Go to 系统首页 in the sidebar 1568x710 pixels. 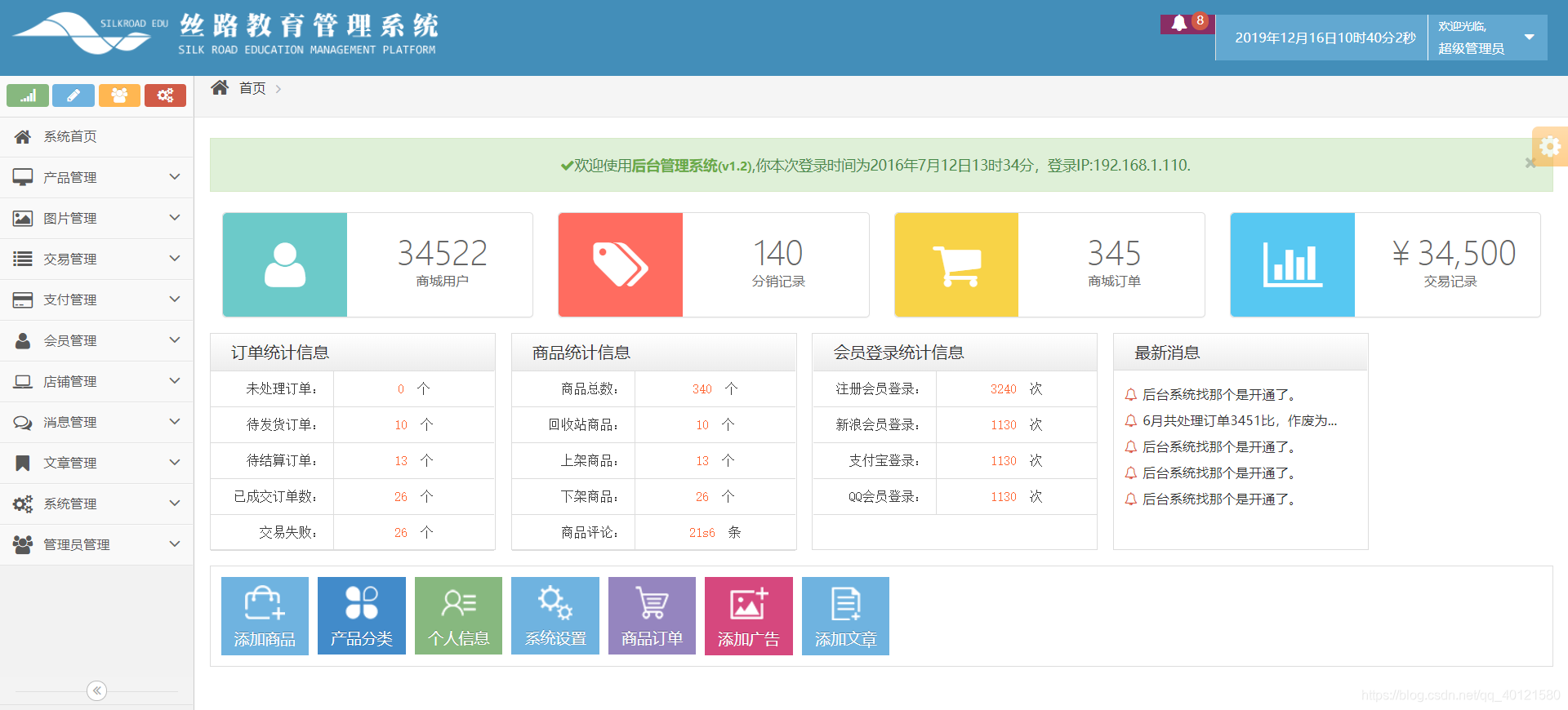(96, 137)
